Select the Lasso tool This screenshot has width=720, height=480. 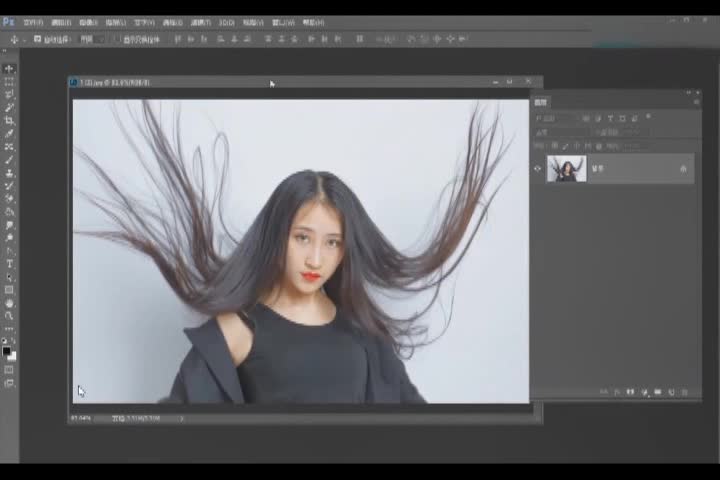point(10,95)
